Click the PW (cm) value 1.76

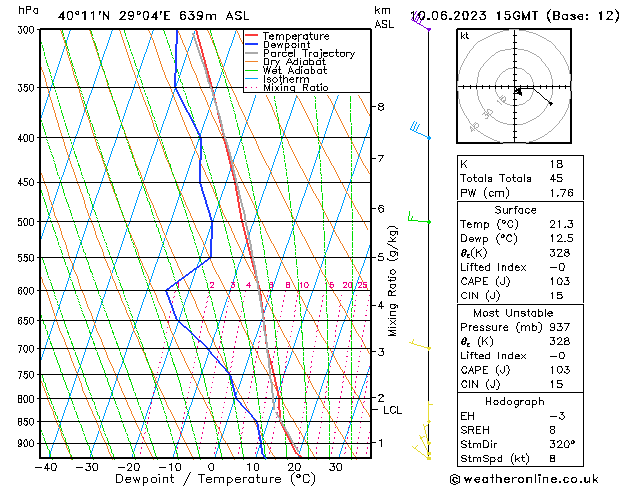click(562, 193)
